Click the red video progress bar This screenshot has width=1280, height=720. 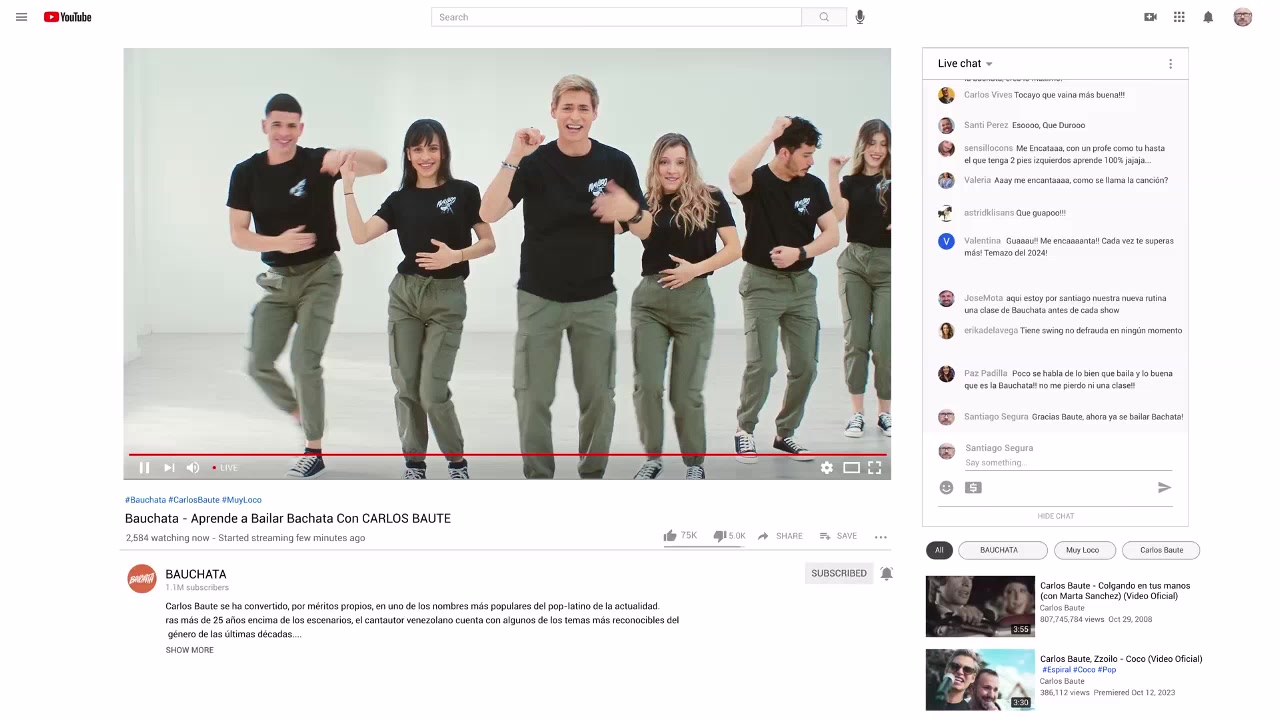507,454
